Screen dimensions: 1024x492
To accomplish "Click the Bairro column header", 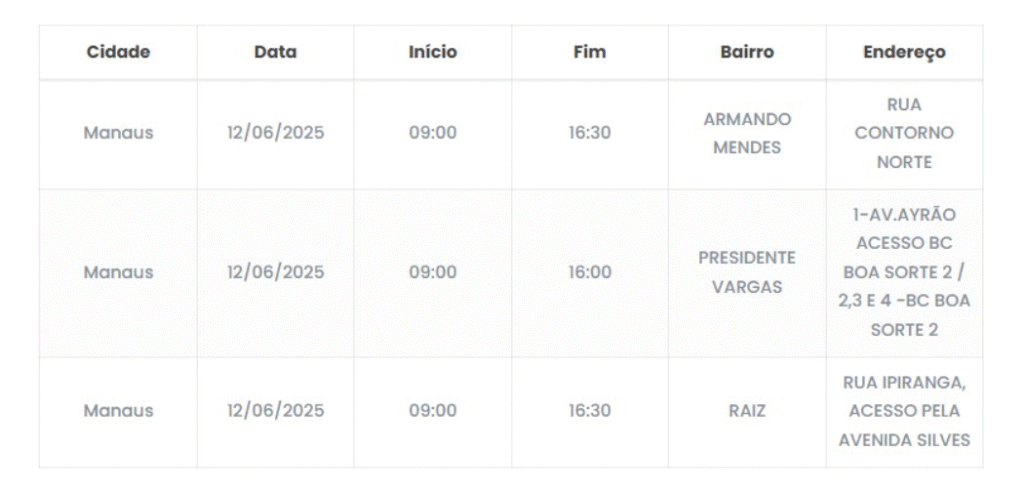I will 747,52.
